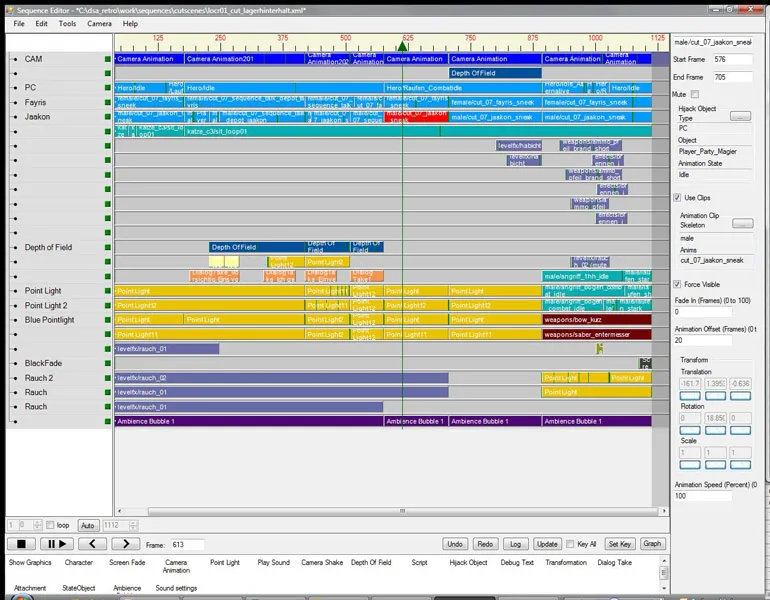The width and height of the screenshot is (770, 600).
Task: Expand the Fayris track arrow
Action: [x=14, y=103]
